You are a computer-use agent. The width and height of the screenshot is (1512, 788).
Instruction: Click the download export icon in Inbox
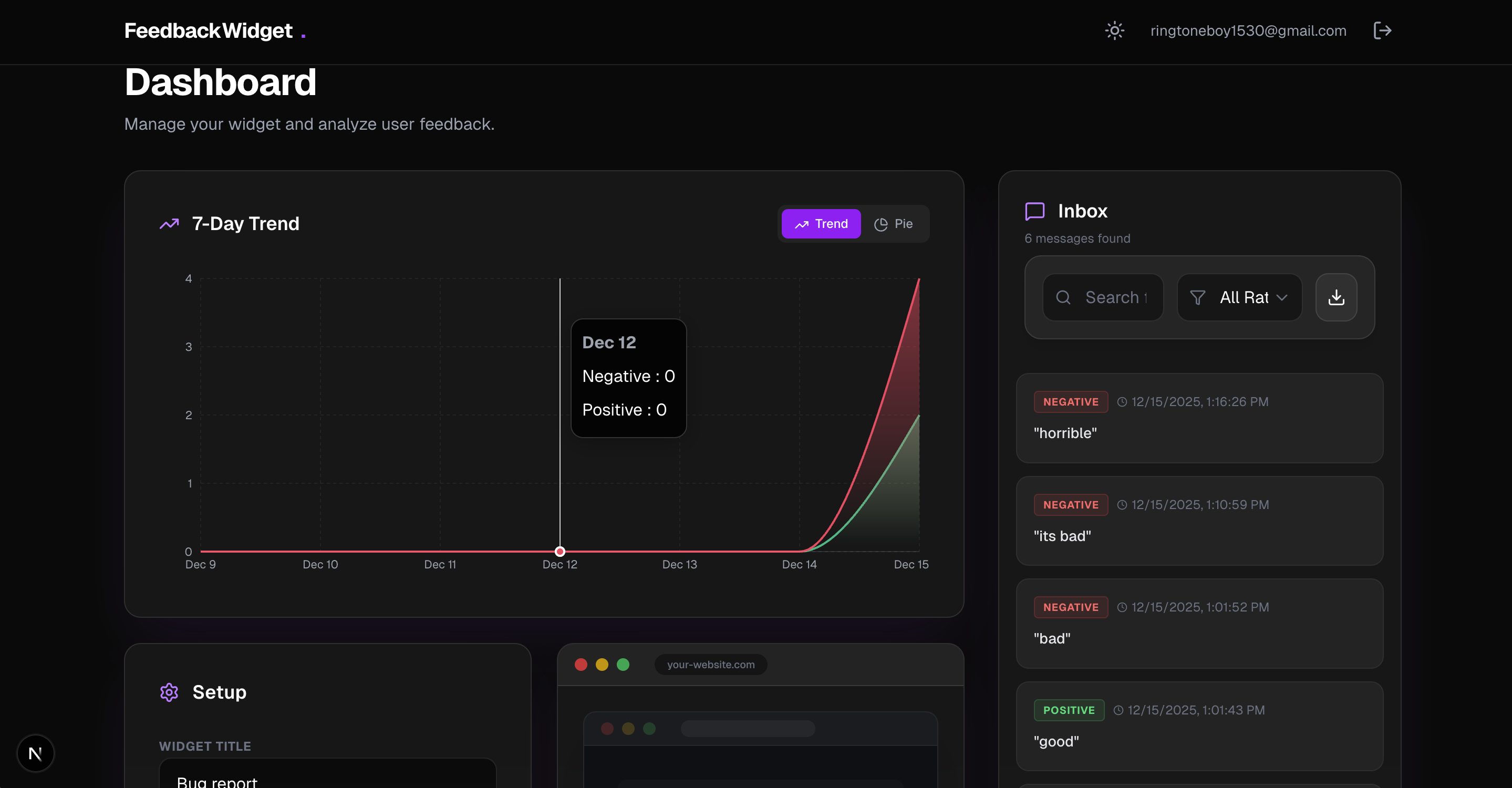[x=1337, y=297]
